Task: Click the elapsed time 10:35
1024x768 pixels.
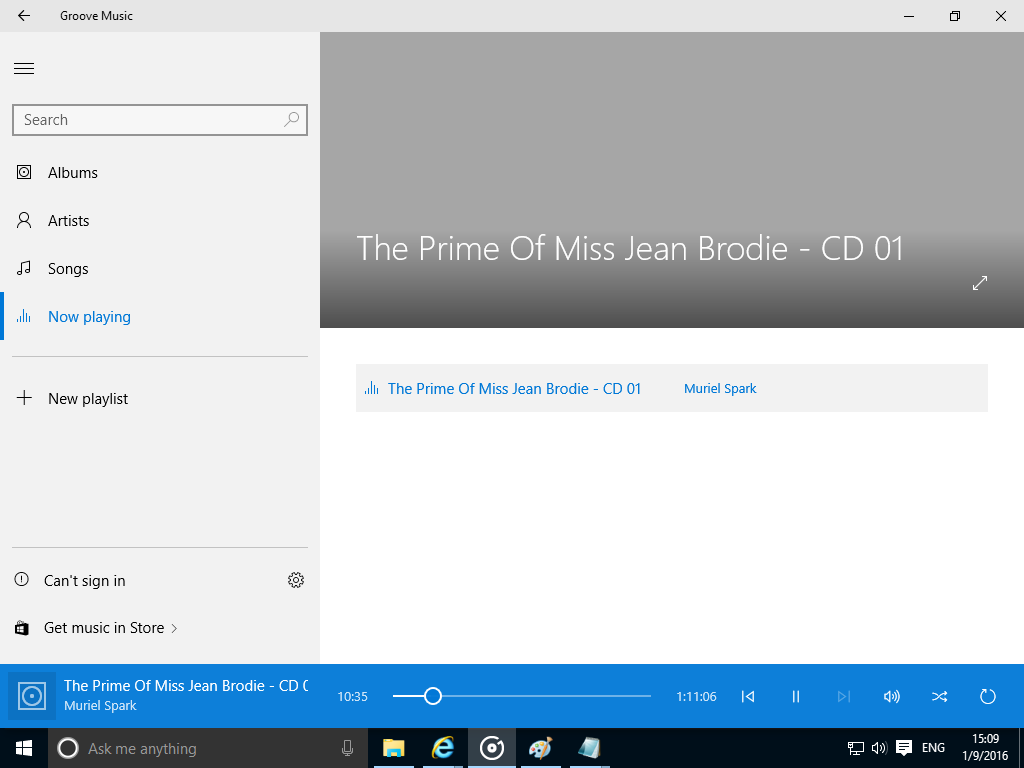Action: click(353, 697)
